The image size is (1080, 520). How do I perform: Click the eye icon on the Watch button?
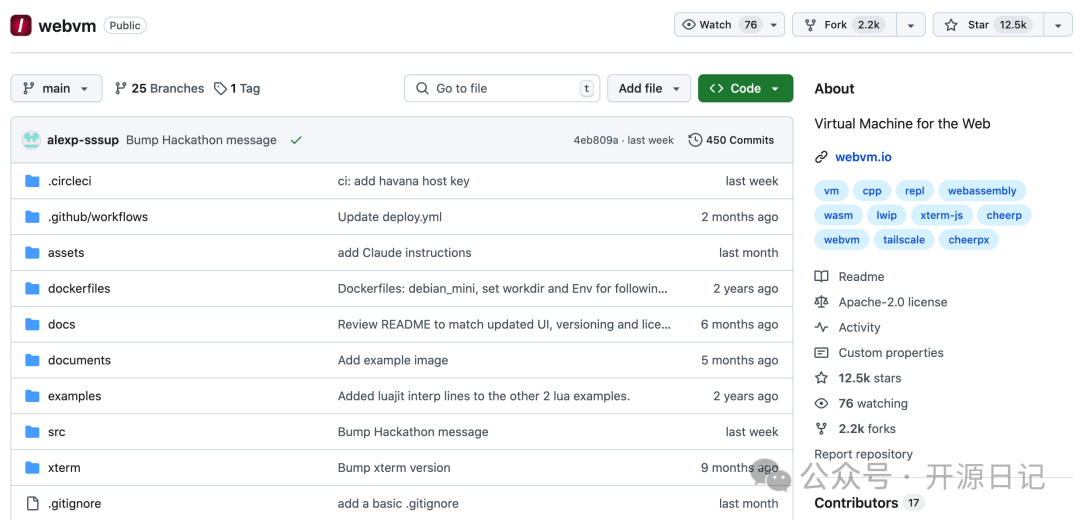689,25
